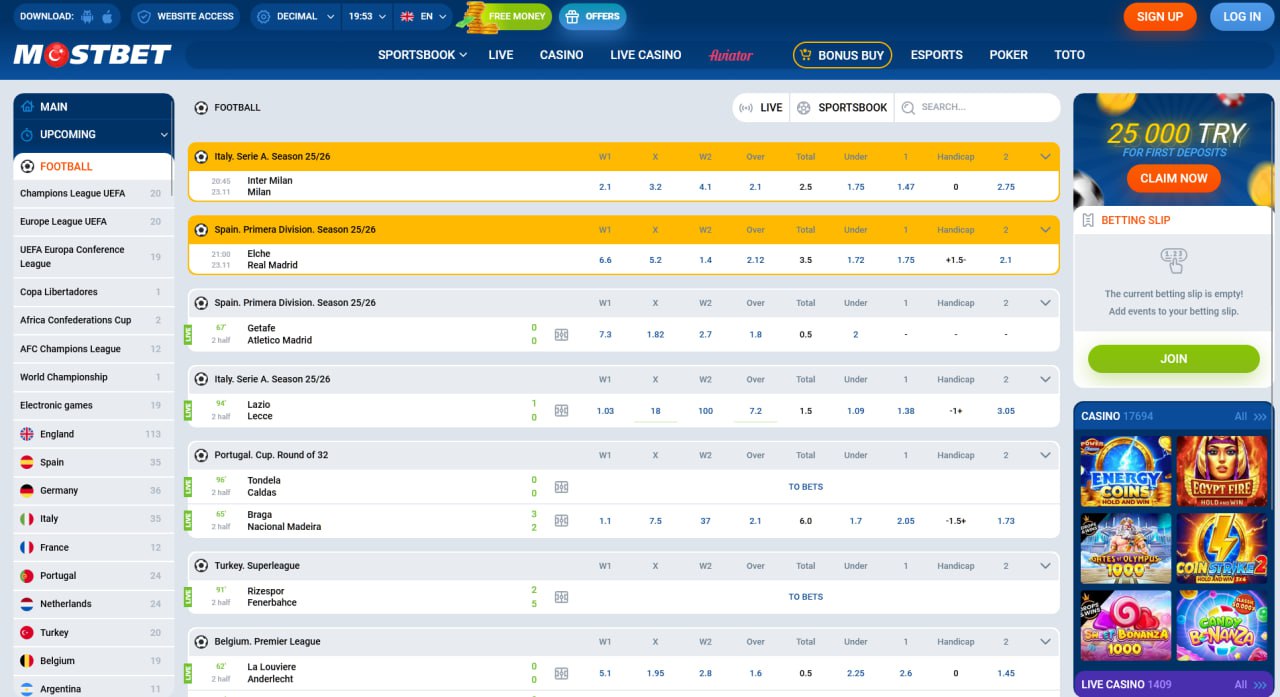Open the Casino top menu item
The height and width of the screenshot is (697, 1280).
click(x=561, y=55)
